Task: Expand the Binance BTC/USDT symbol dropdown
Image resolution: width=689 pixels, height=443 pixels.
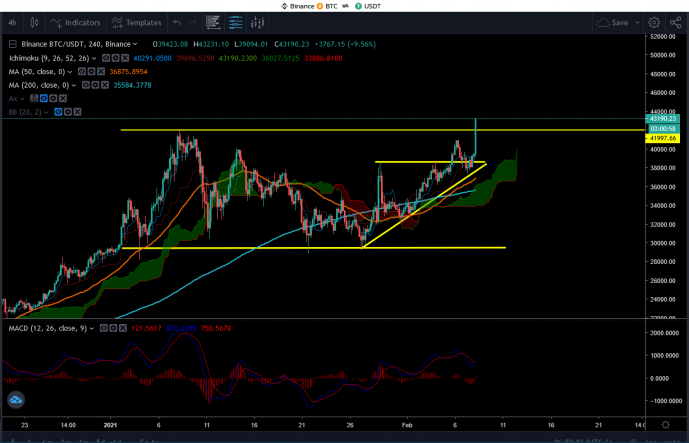Action: coord(135,44)
